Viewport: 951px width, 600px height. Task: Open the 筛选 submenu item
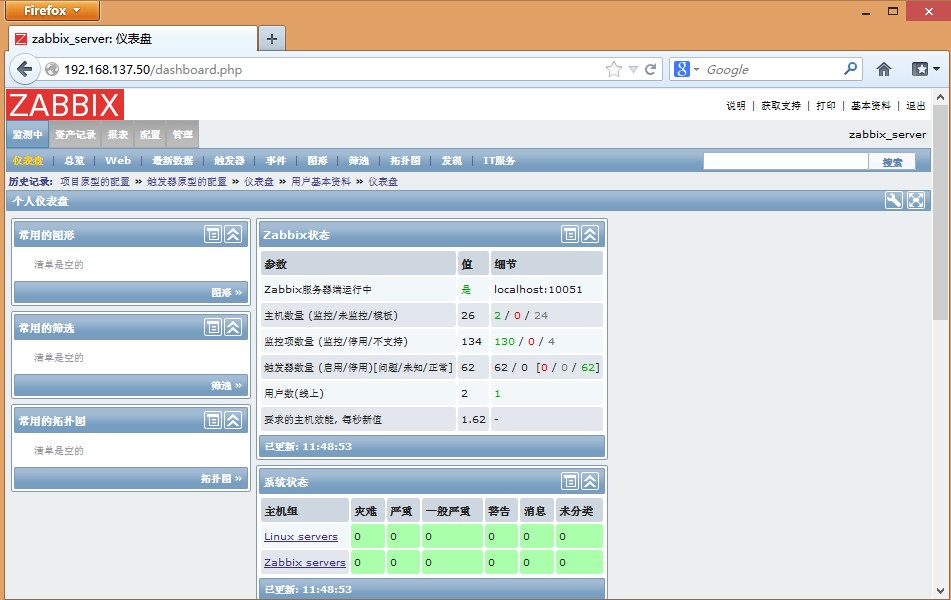tap(358, 161)
